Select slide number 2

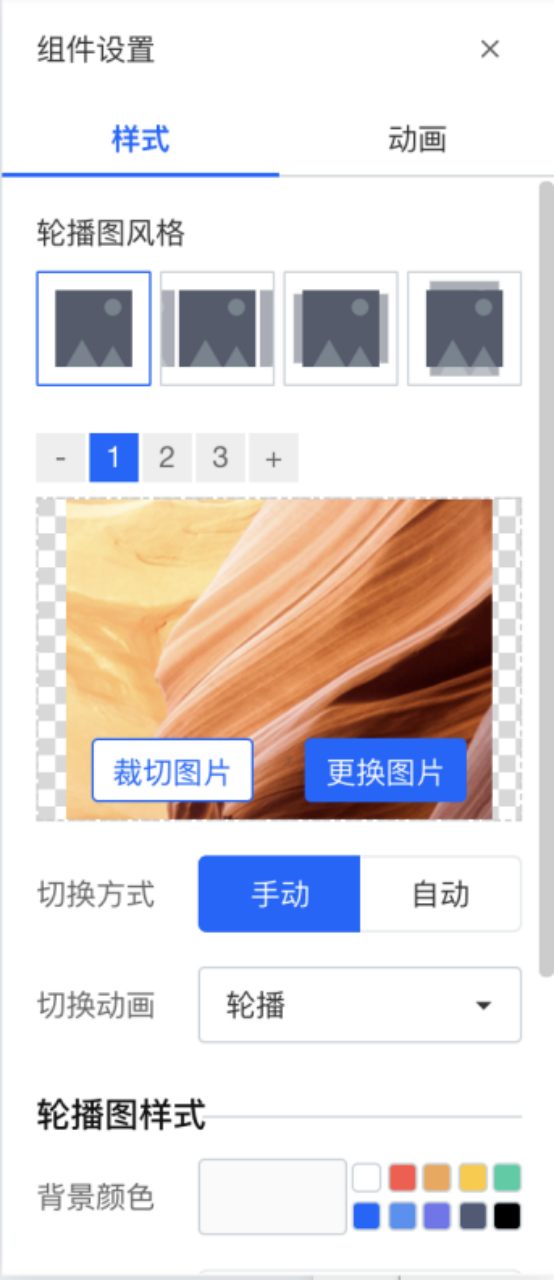point(167,458)
